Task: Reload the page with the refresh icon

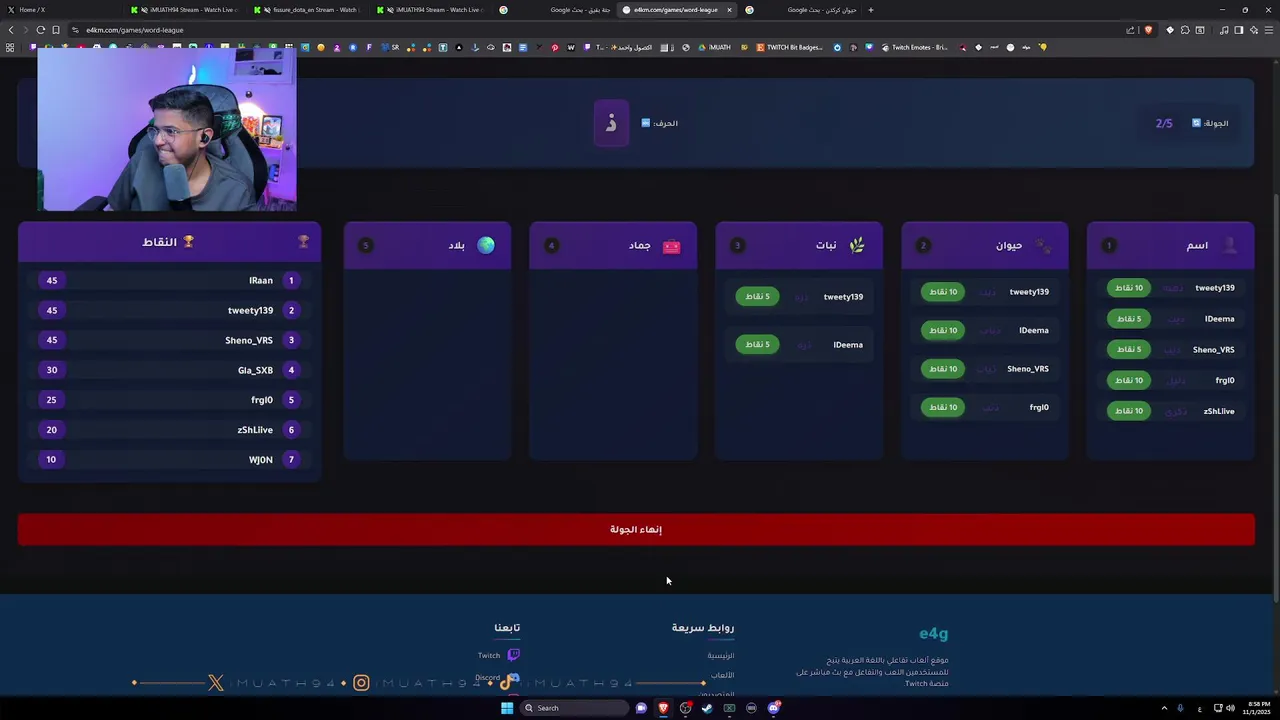Action: (x=40, y=30)
